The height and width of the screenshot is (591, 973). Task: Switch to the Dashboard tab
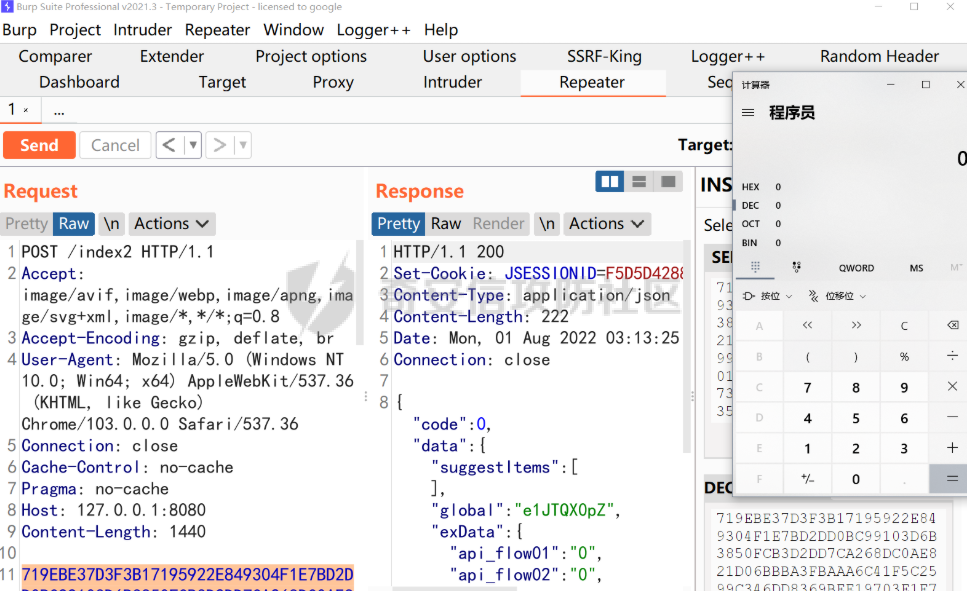coord(79,82)
